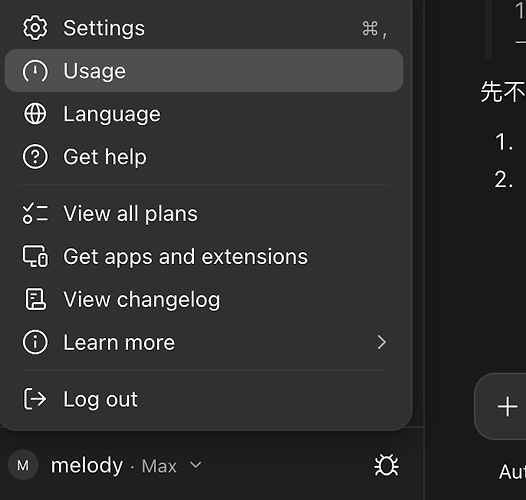Select Log out text

[100, 399]
